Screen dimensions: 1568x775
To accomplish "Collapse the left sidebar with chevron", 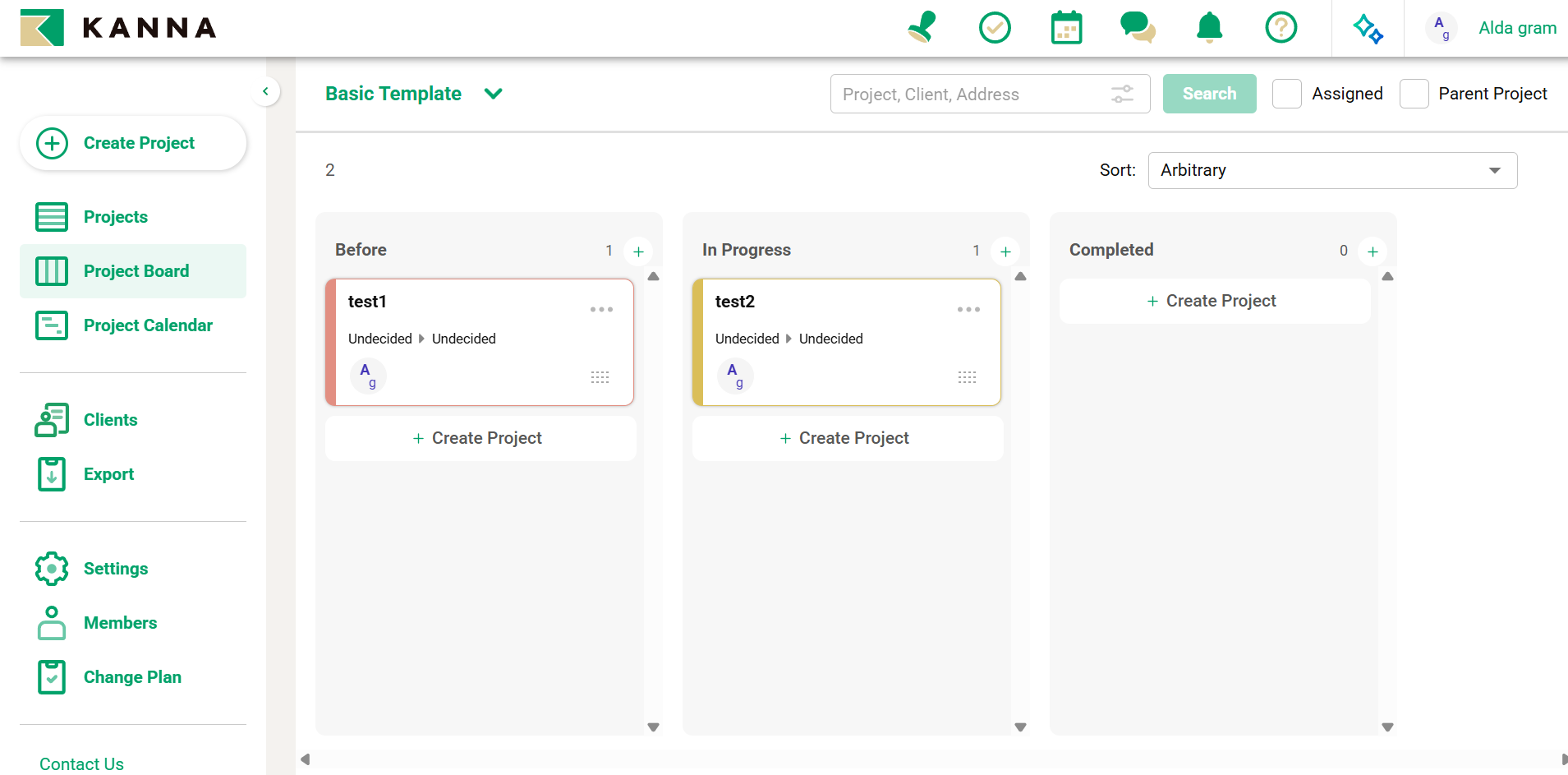I will [265, 91].
